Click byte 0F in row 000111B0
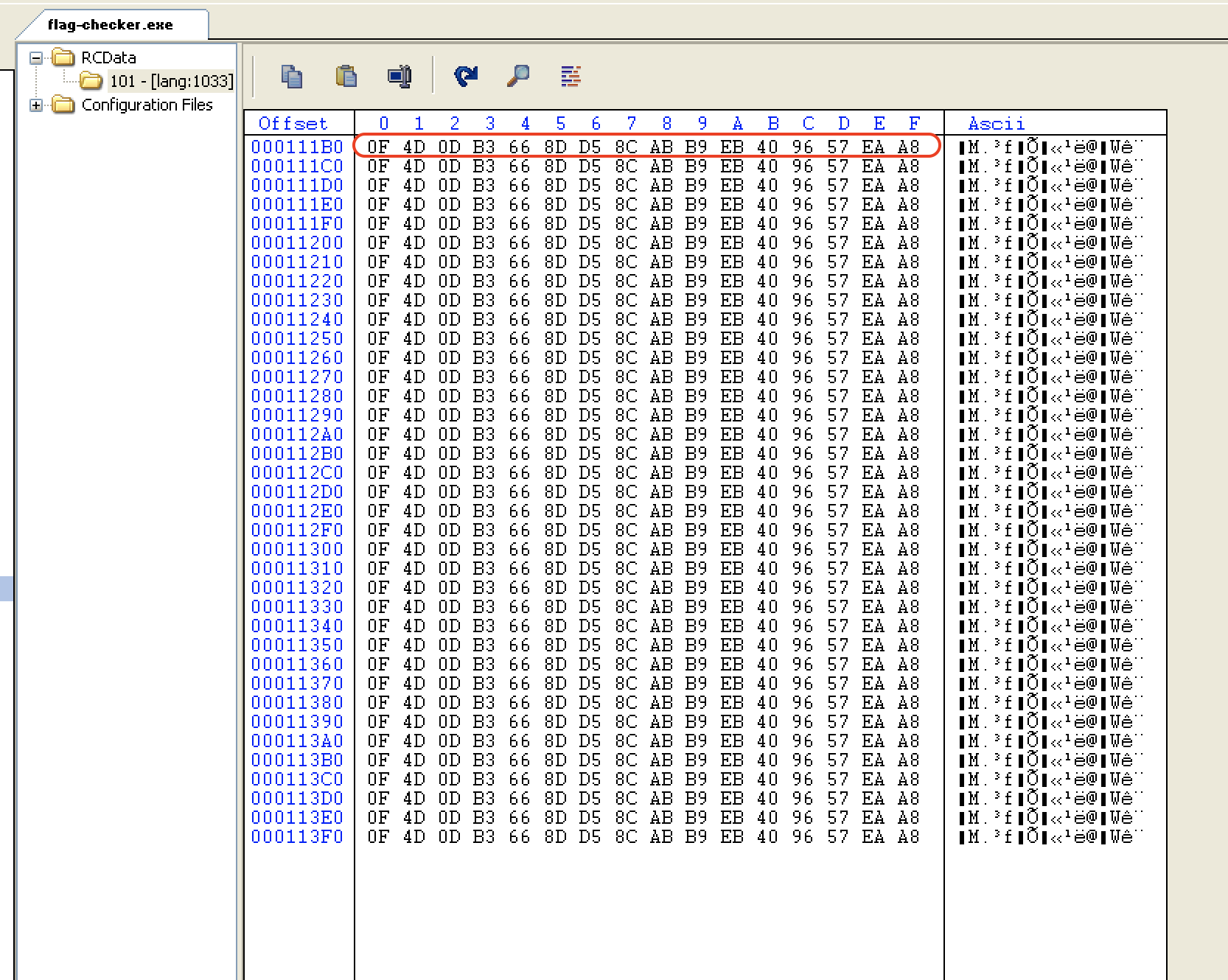1228x980 pixels. 378,147
